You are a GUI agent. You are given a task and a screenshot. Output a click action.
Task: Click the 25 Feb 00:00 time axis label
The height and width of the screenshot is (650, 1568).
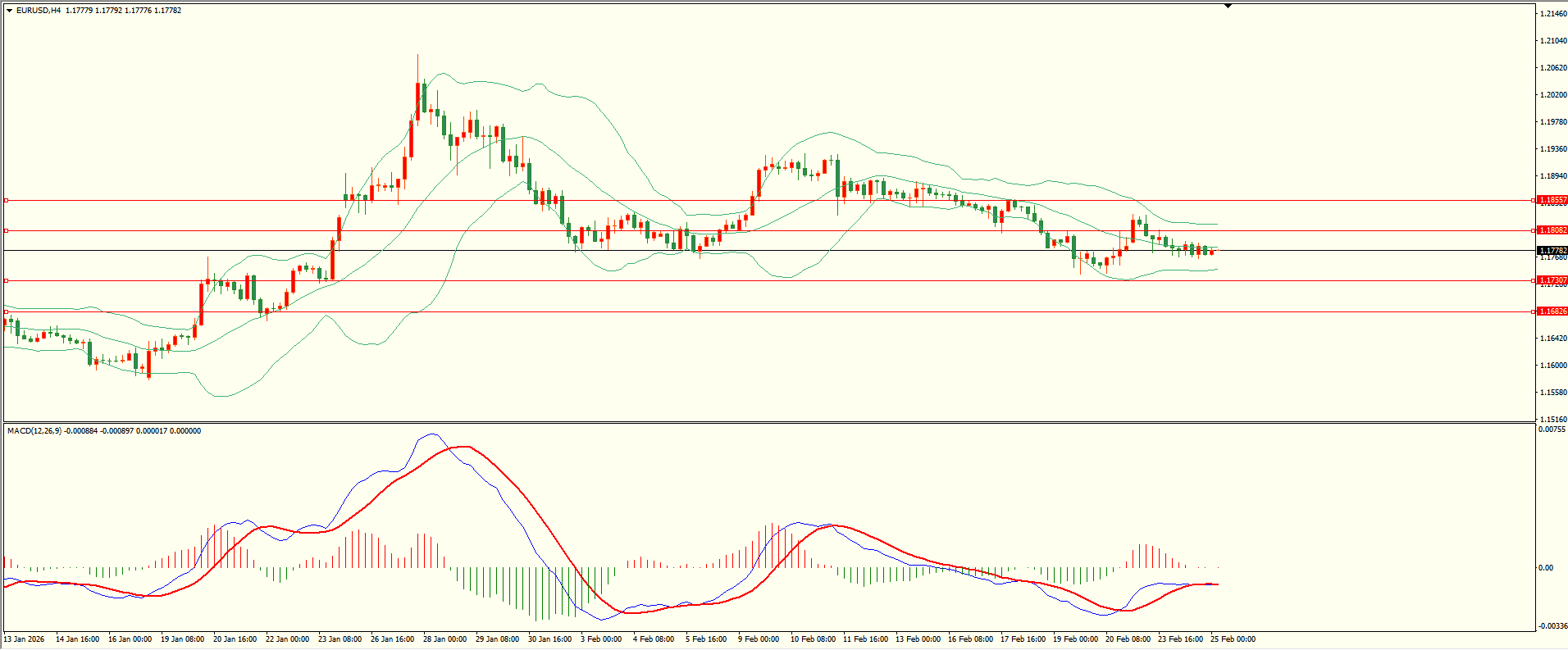click(1233, 639)
